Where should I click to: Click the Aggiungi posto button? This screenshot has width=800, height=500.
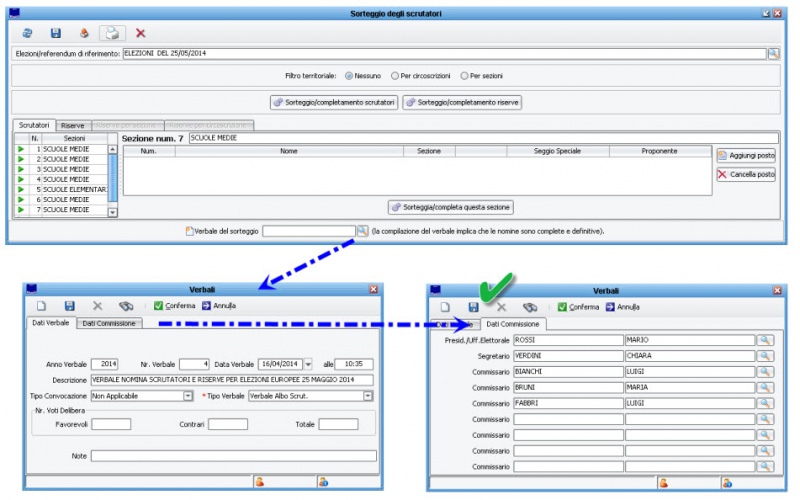746,155
